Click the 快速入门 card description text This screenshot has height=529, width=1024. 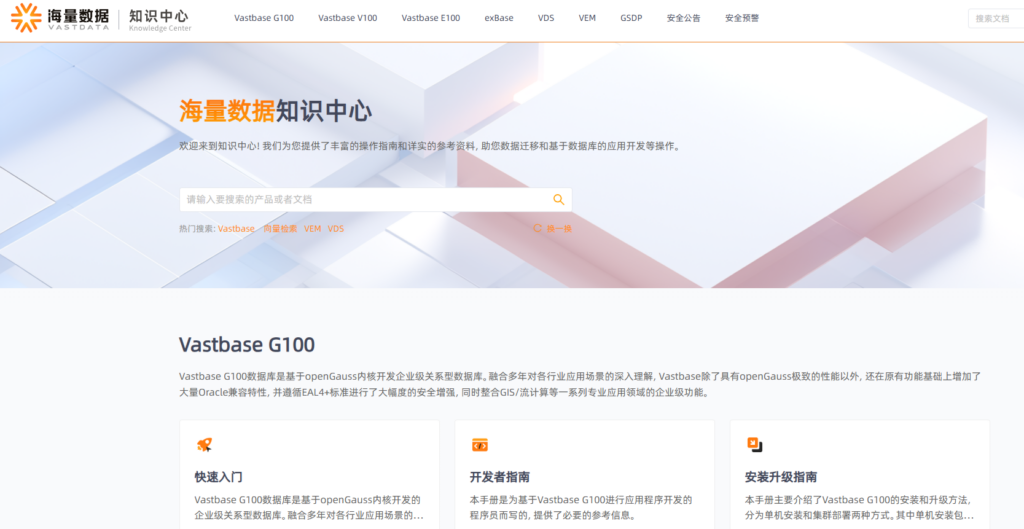pos(309,507)
